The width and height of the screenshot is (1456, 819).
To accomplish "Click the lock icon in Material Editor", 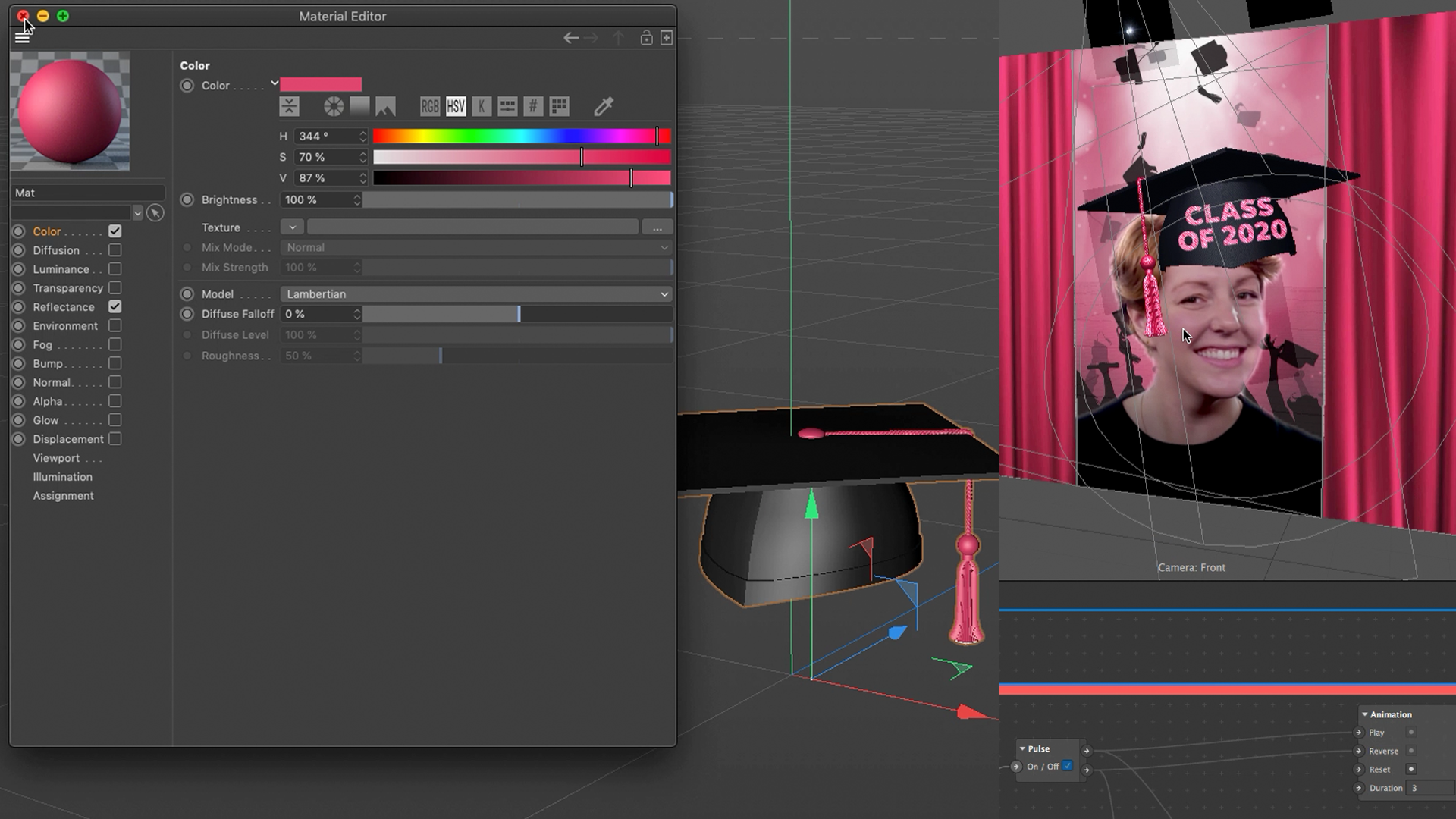I will coord(646,38).
